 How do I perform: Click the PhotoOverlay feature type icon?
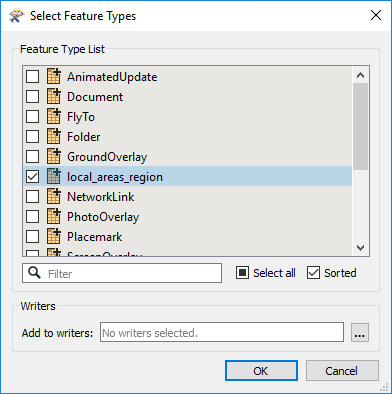54,216
